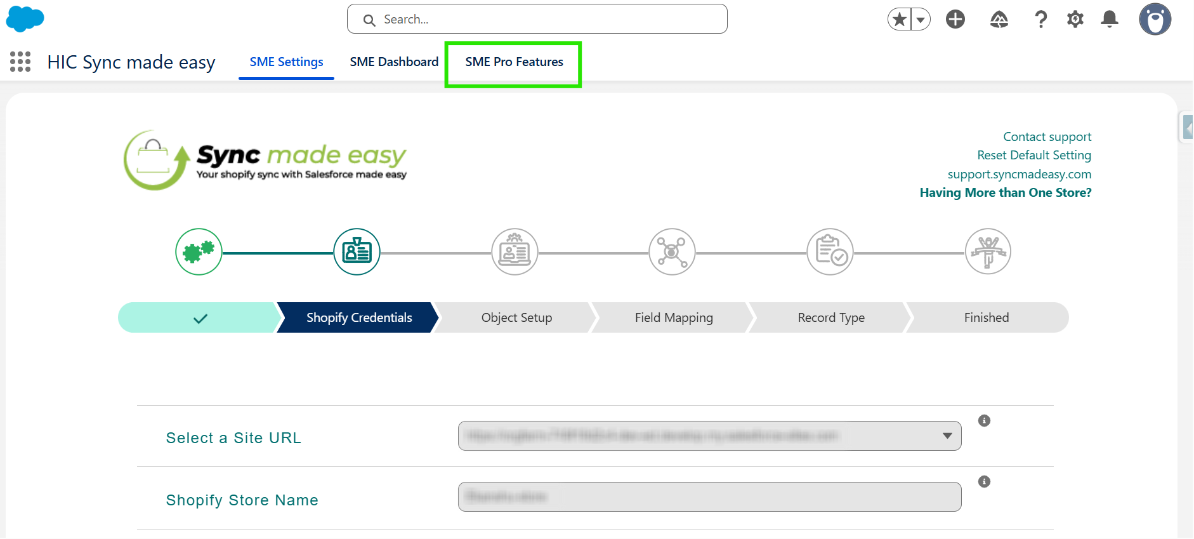This screenshot has height=539, width=1194.
Task: Select the Field Mapping path step
Action: tap(674, 317)
